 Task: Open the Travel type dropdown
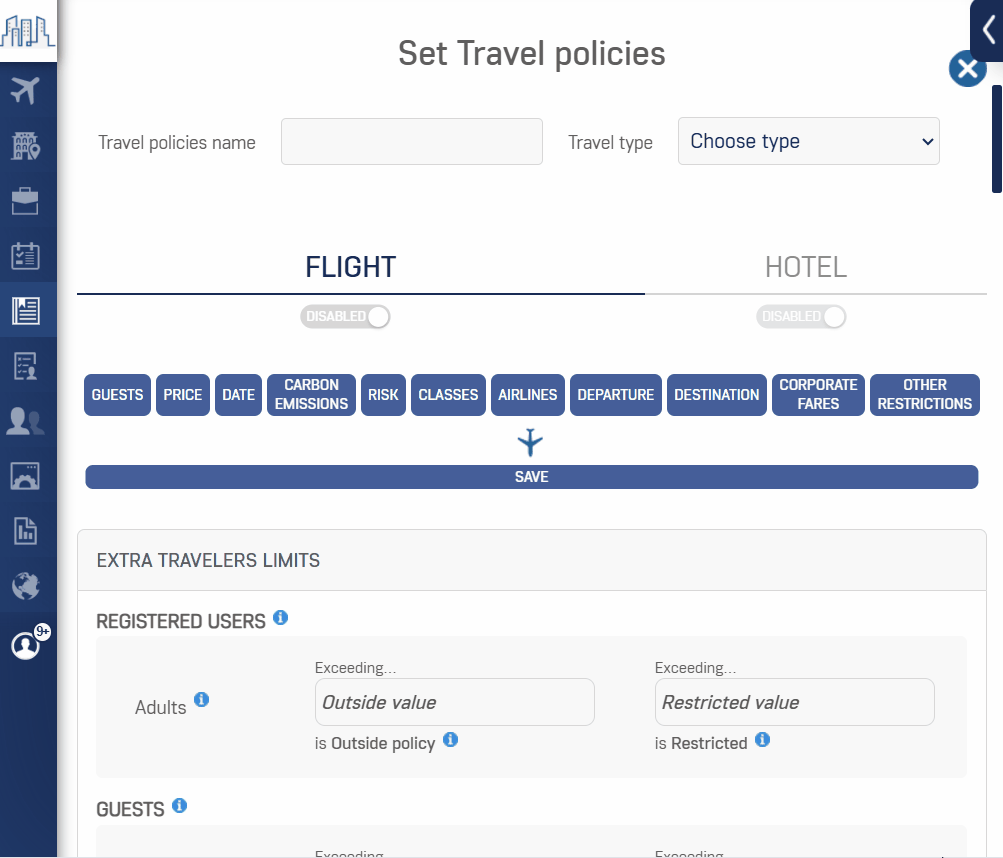tap(808, 141)
